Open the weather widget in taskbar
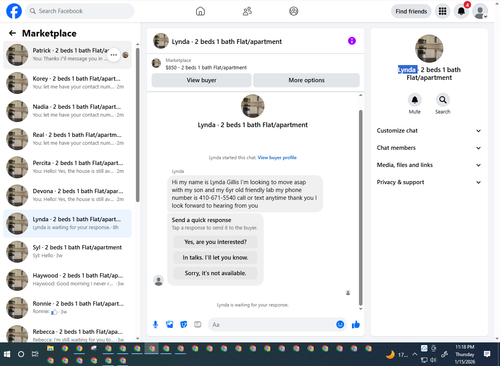500x366 pixels. tap(397, 355)
